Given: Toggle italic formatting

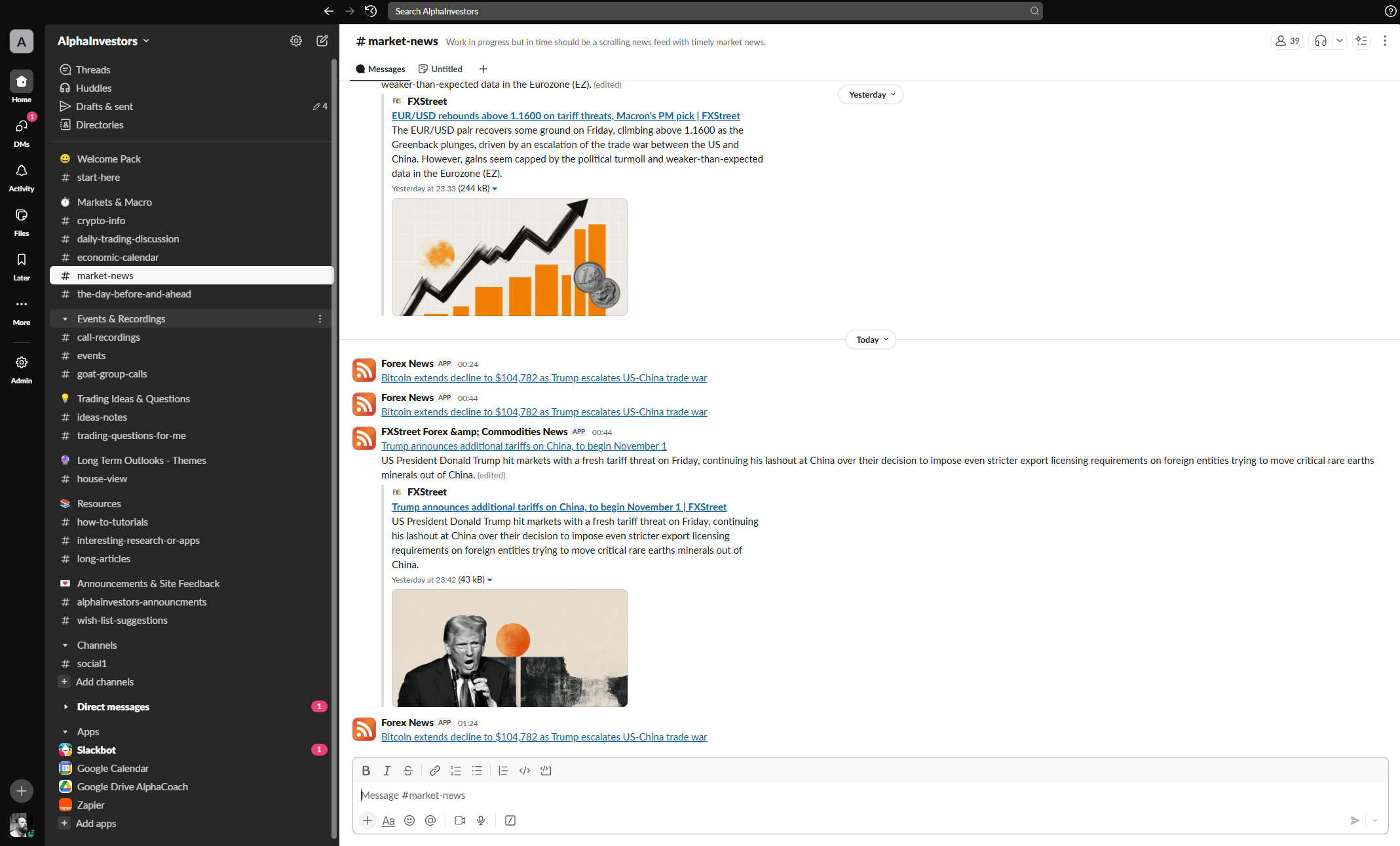Looking at the screenshot, I should point(387,771).
